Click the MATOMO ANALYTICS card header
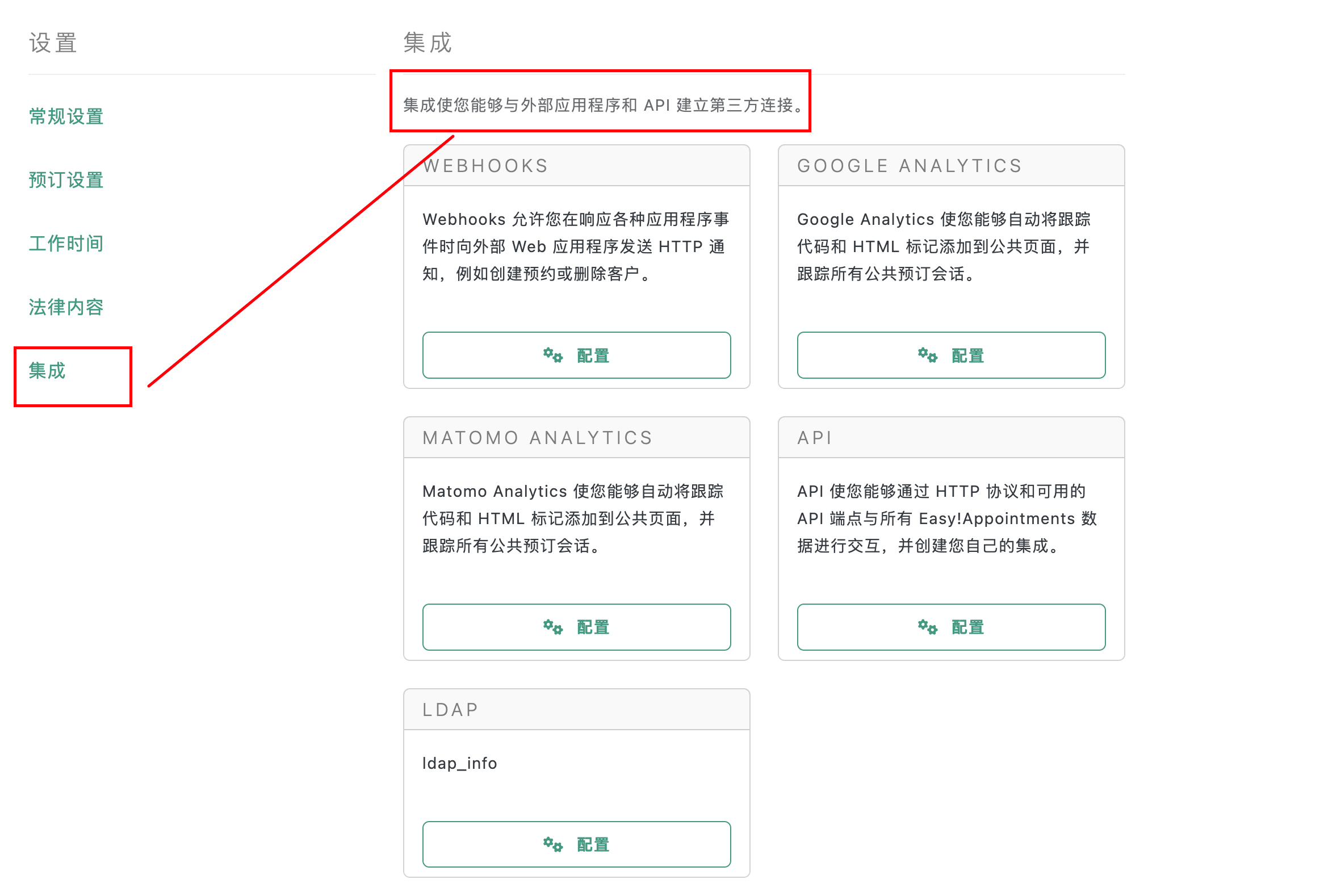This screenshot has width=1324, height=896. click(576, 437)
